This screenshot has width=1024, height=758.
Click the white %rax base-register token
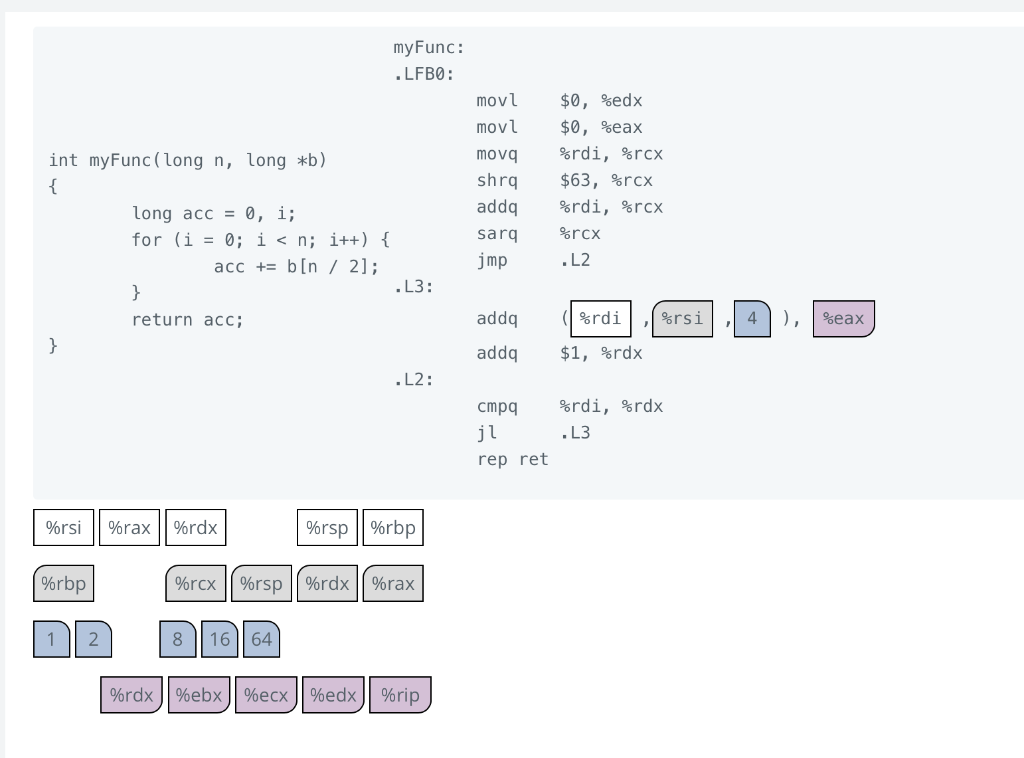tap(129, 527)
